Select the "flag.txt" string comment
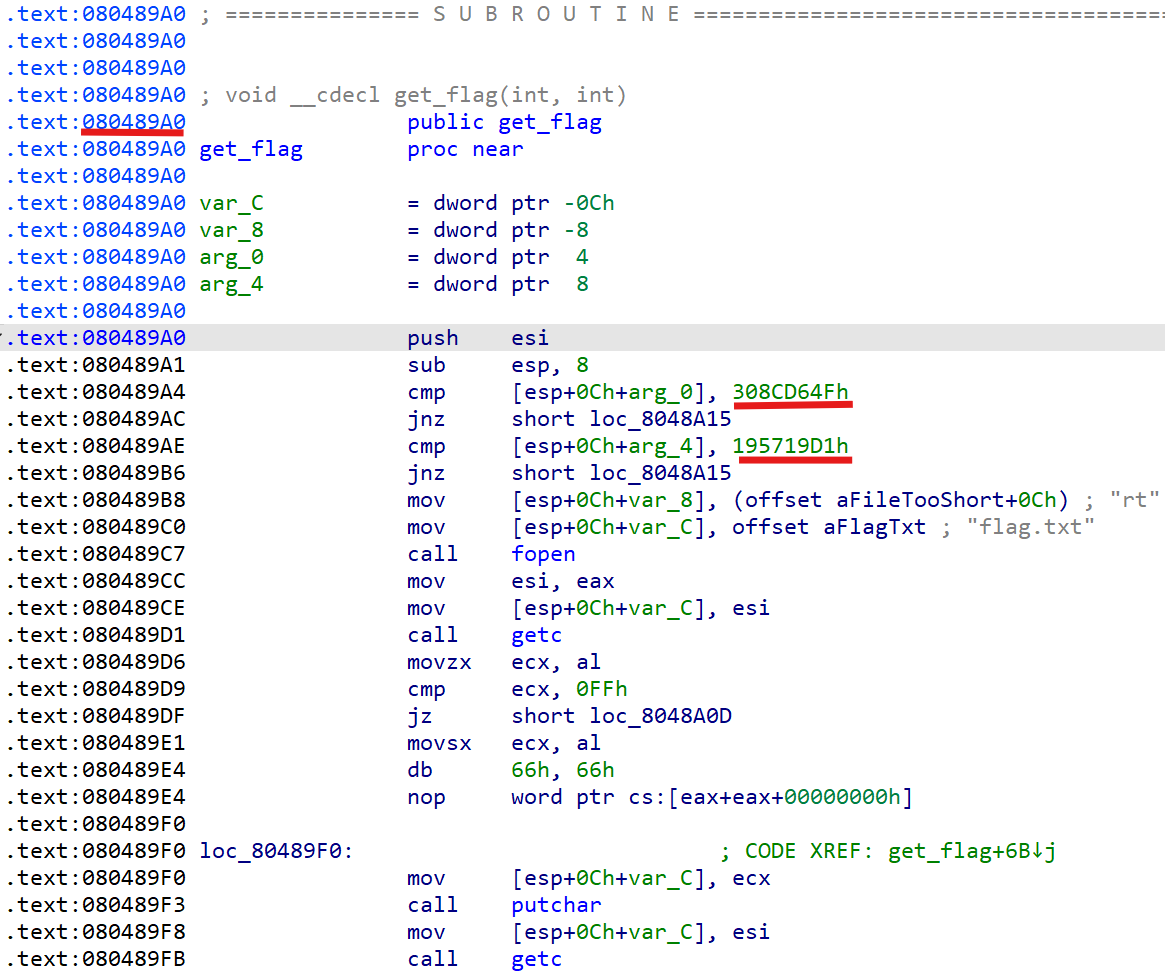The image size is (1165, 971). [x=1031, y=527]
